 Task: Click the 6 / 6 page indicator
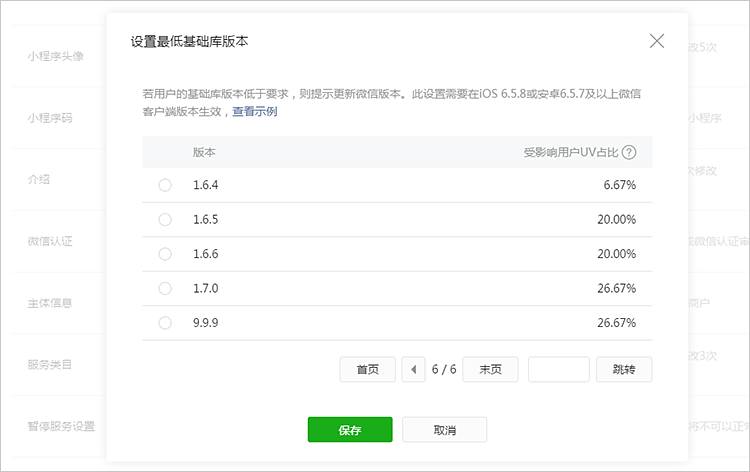coord(444,369)
